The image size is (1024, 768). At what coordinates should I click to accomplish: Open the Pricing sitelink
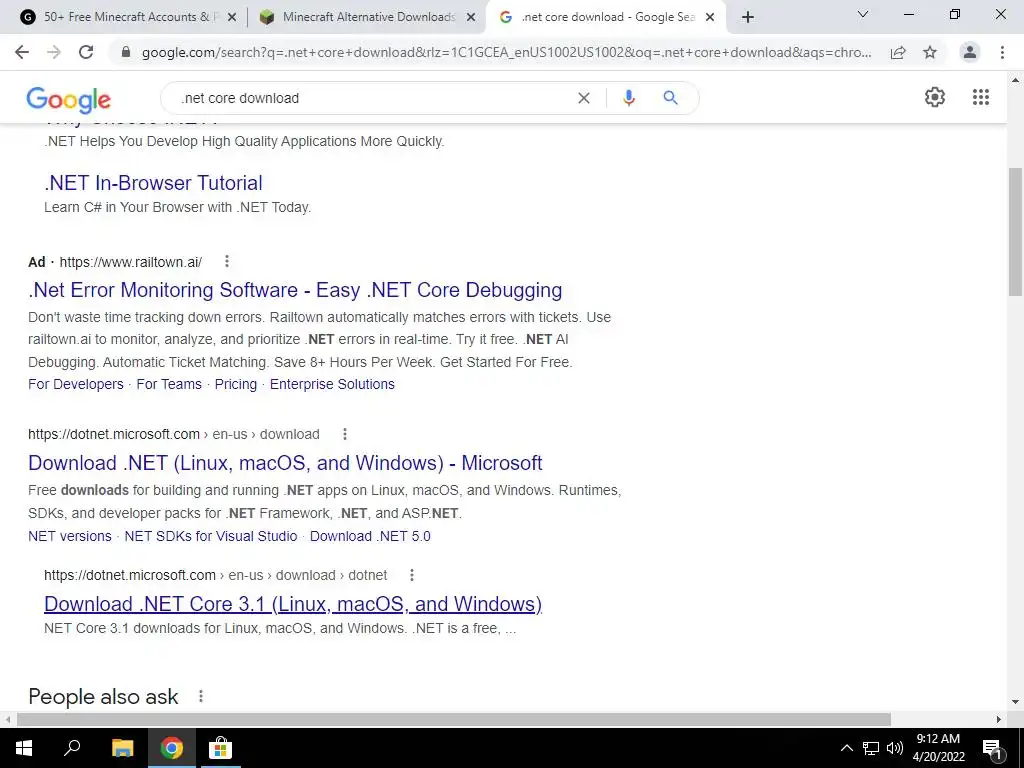click(236, 384)
